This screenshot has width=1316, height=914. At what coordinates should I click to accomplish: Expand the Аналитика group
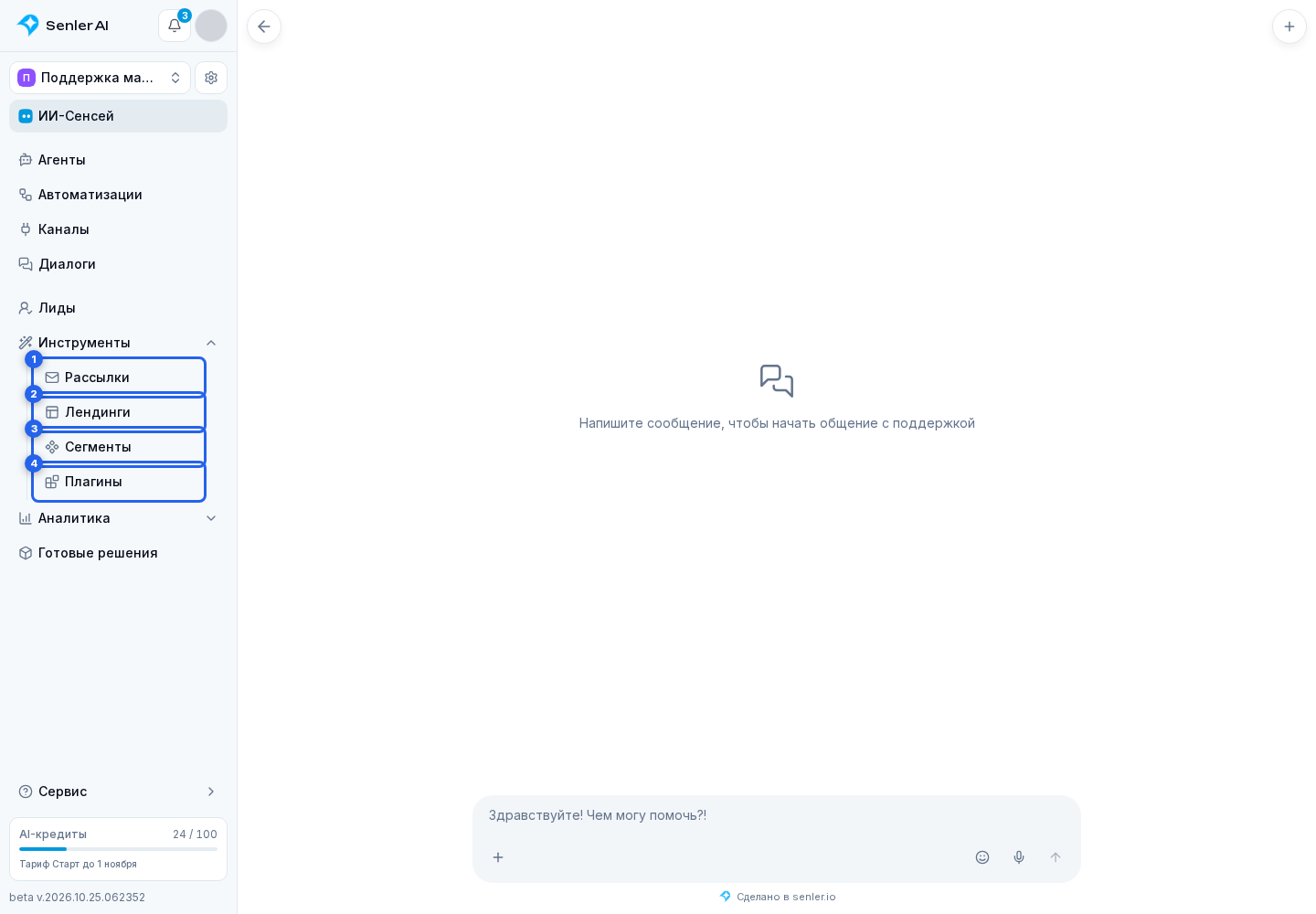[118, 518]
